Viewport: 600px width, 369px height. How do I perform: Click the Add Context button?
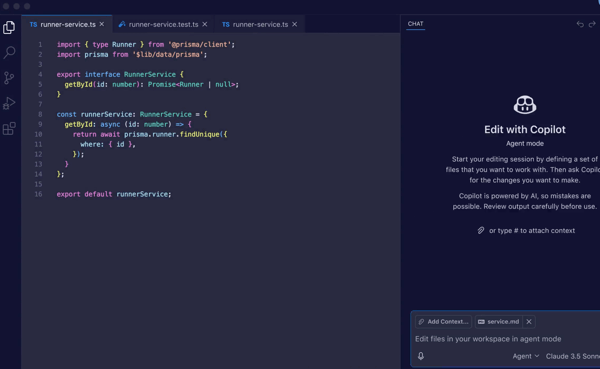pyautogui.click(x=443, y=322)
